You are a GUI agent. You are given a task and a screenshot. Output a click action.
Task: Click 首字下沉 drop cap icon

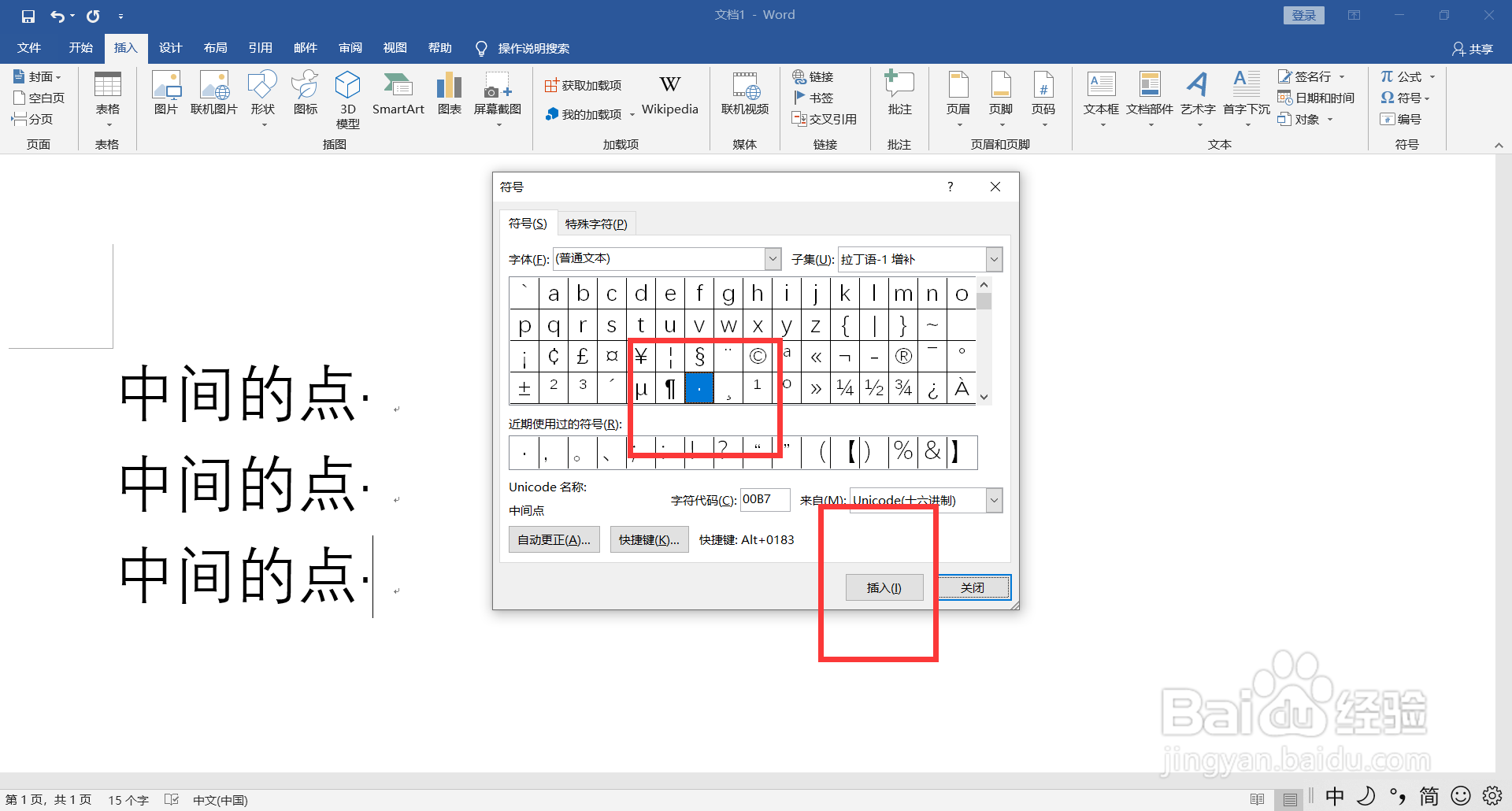(1247, 98)
